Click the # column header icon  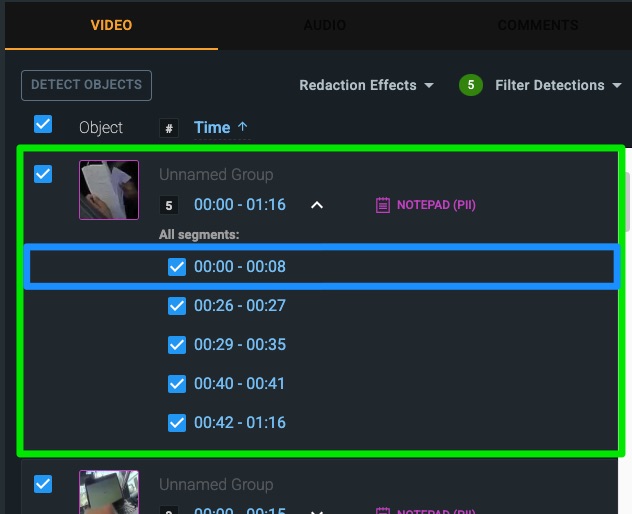[169, 128]
